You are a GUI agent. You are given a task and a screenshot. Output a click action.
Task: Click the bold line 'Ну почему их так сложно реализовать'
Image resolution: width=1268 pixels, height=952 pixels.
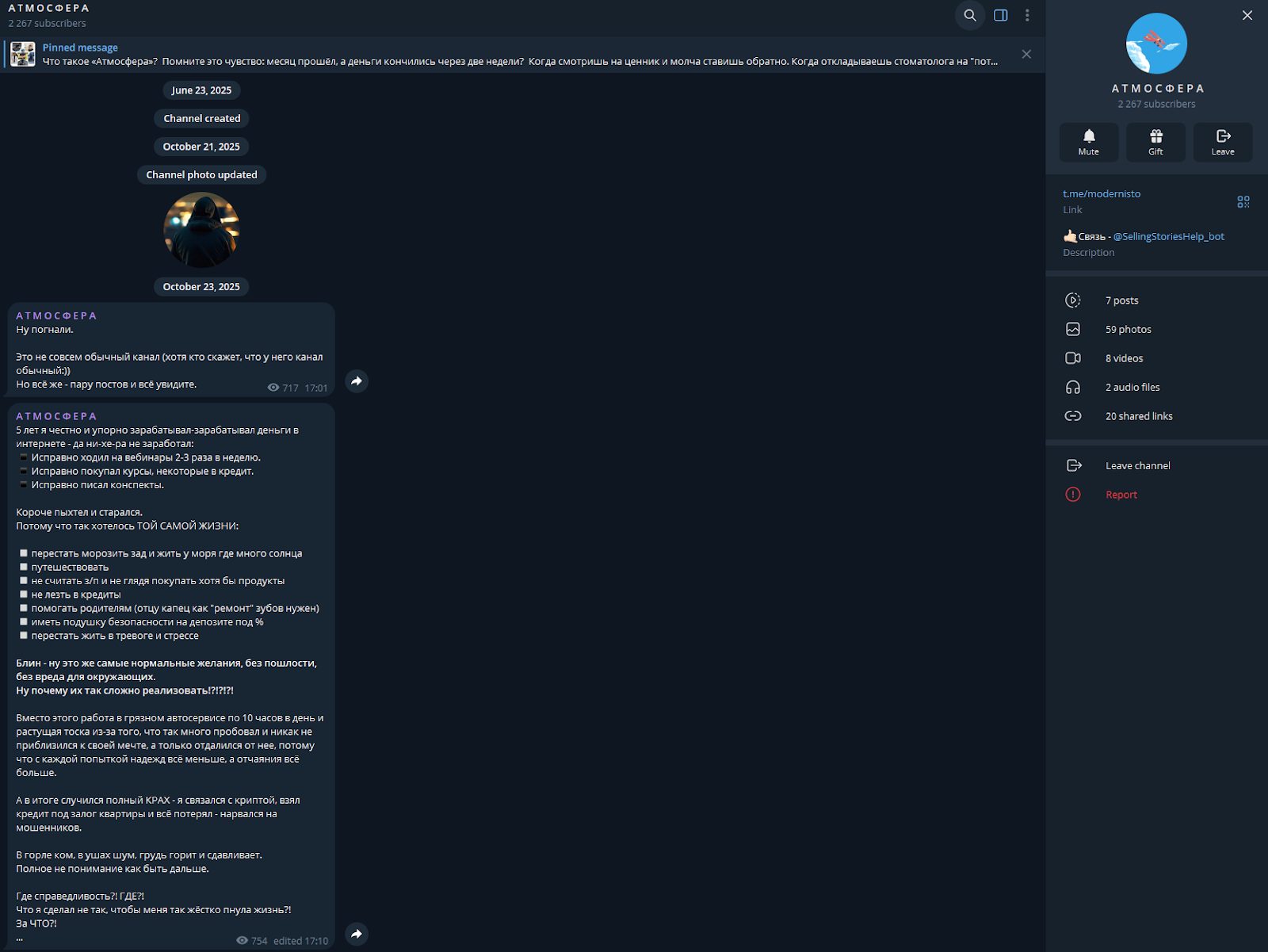tap(124, 690)
